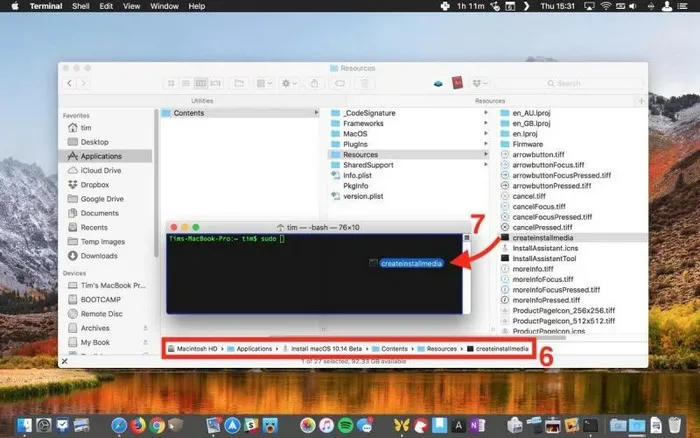Go back in Finder history
This screenshot has width=700, height=438.
click(69, 83)
